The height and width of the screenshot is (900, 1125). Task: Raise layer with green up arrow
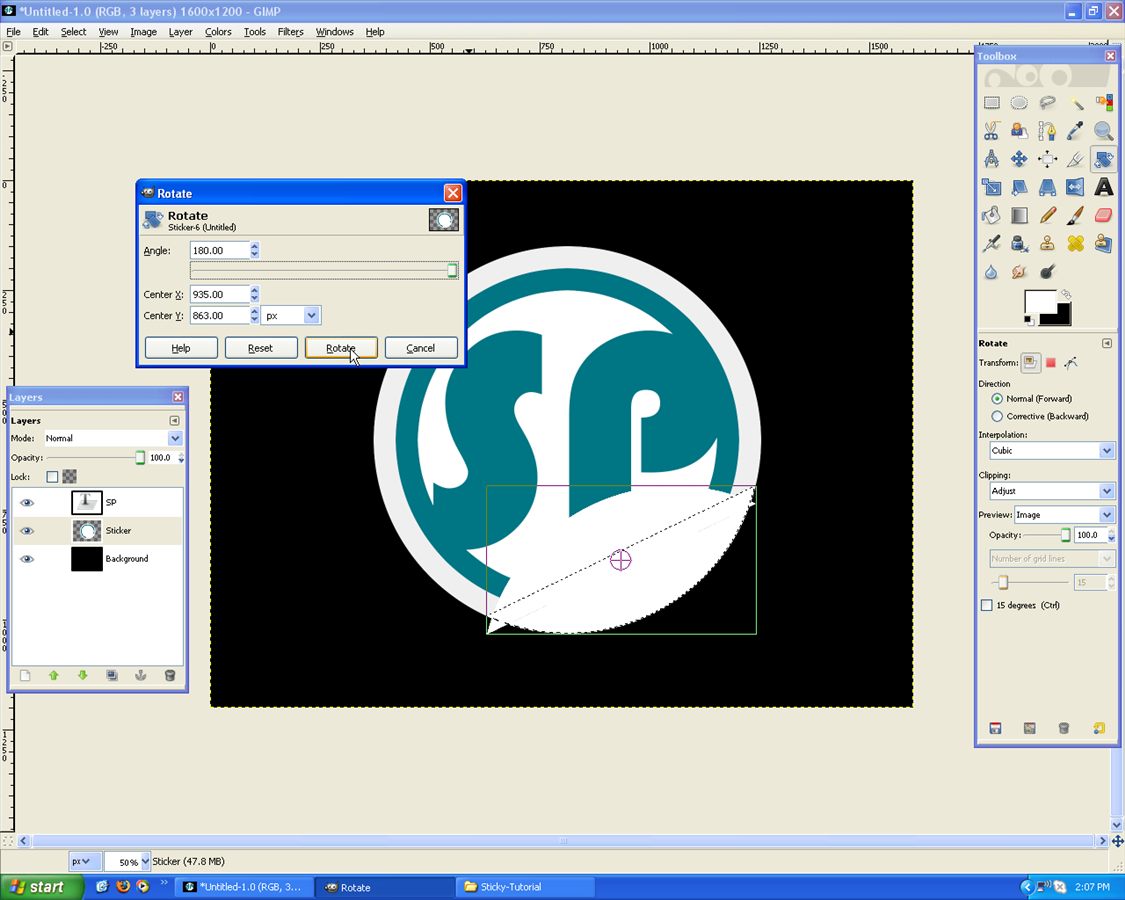pyautogui.click(x=54, y=675)
